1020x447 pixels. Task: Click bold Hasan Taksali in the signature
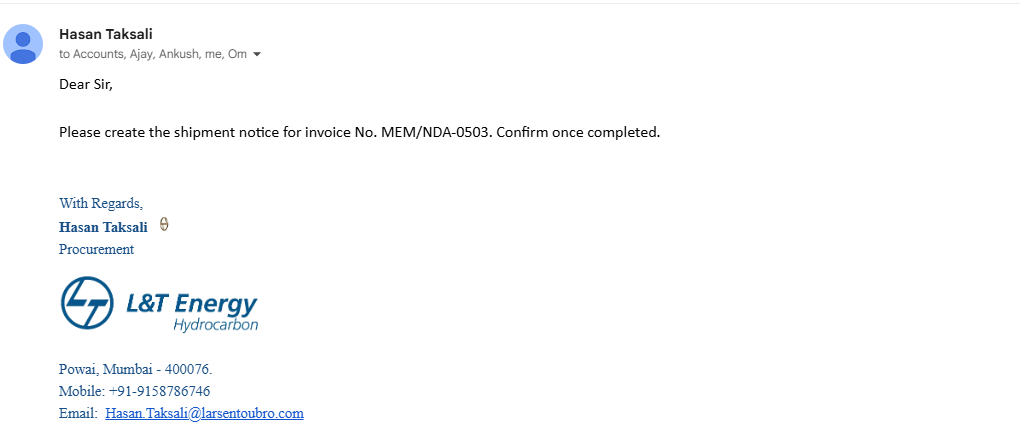point(103,227)
